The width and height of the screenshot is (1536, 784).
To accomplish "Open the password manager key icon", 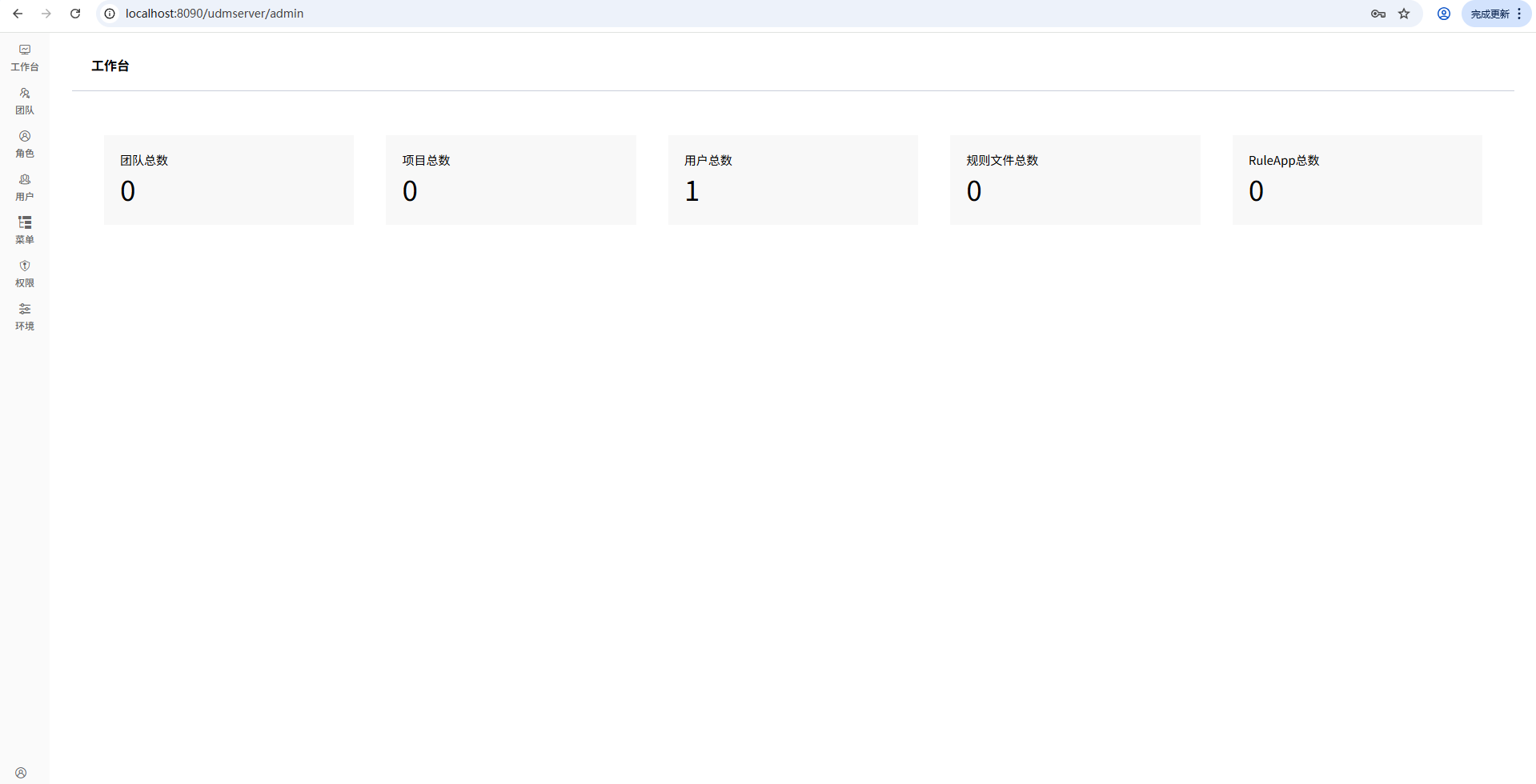I will 1378,14.
